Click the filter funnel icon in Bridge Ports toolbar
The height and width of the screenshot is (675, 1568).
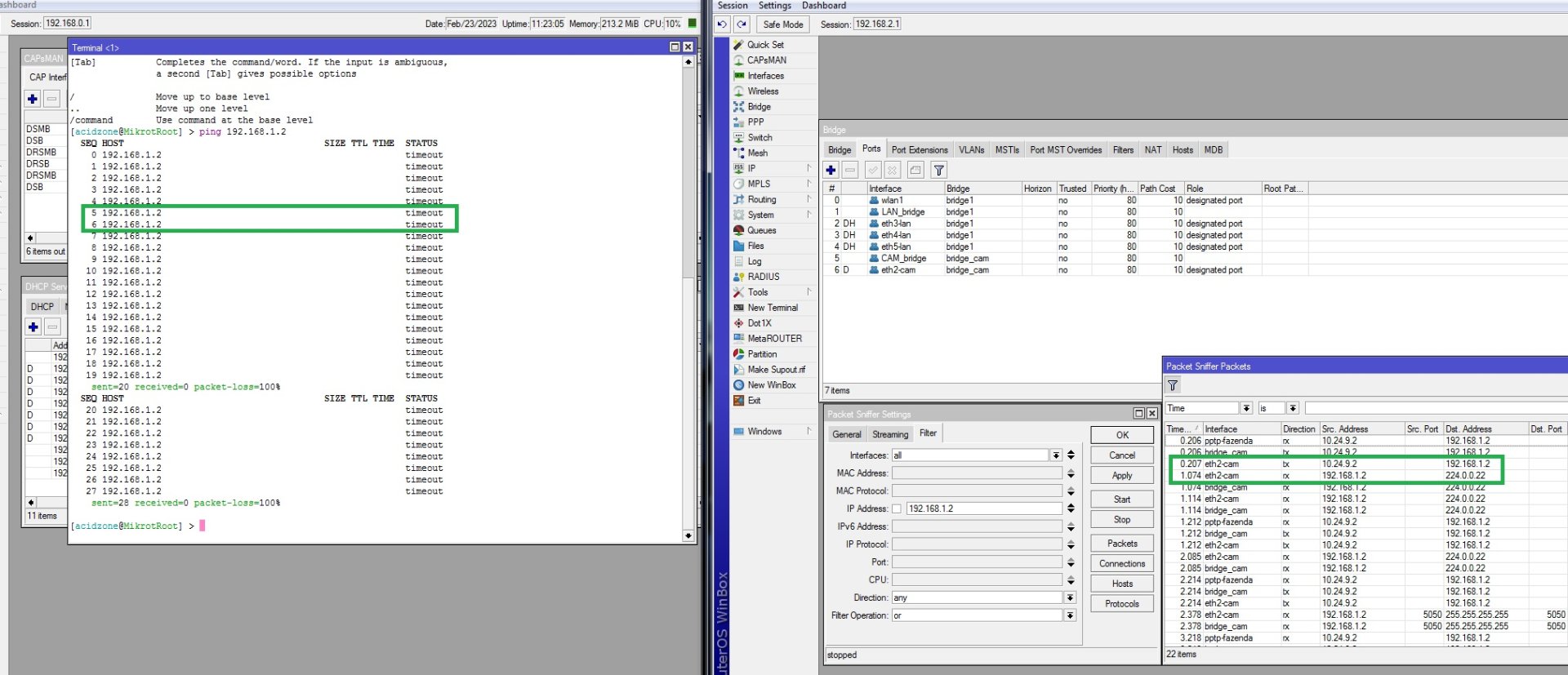point(939,170)
